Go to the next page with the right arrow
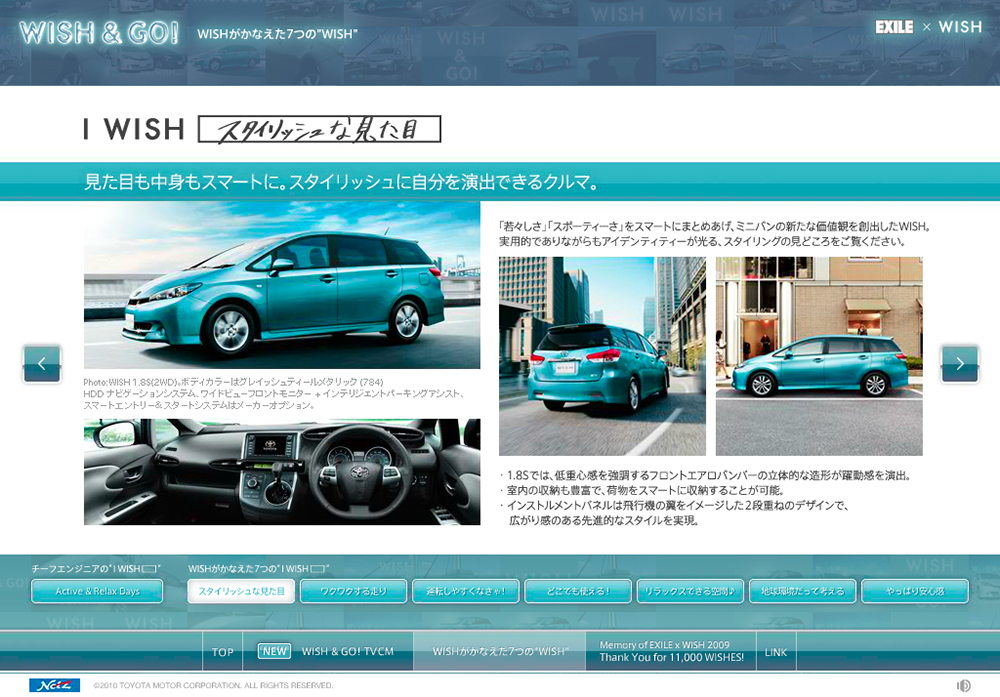Screen dimensions: 1000x697 click(959, 363)
